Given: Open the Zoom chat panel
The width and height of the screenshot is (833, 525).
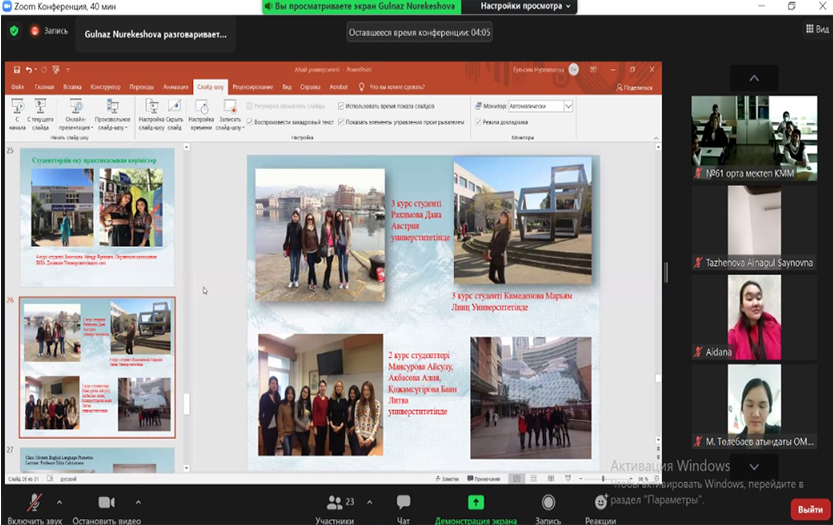Looking at the screenshot, I should (403, 502).
